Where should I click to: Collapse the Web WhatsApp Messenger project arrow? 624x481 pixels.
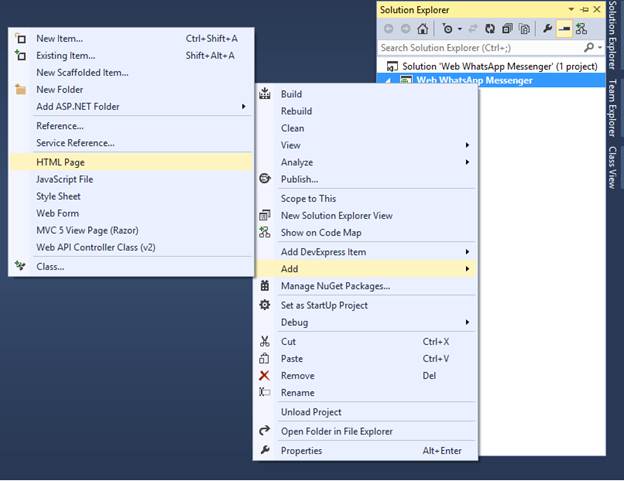388,81
